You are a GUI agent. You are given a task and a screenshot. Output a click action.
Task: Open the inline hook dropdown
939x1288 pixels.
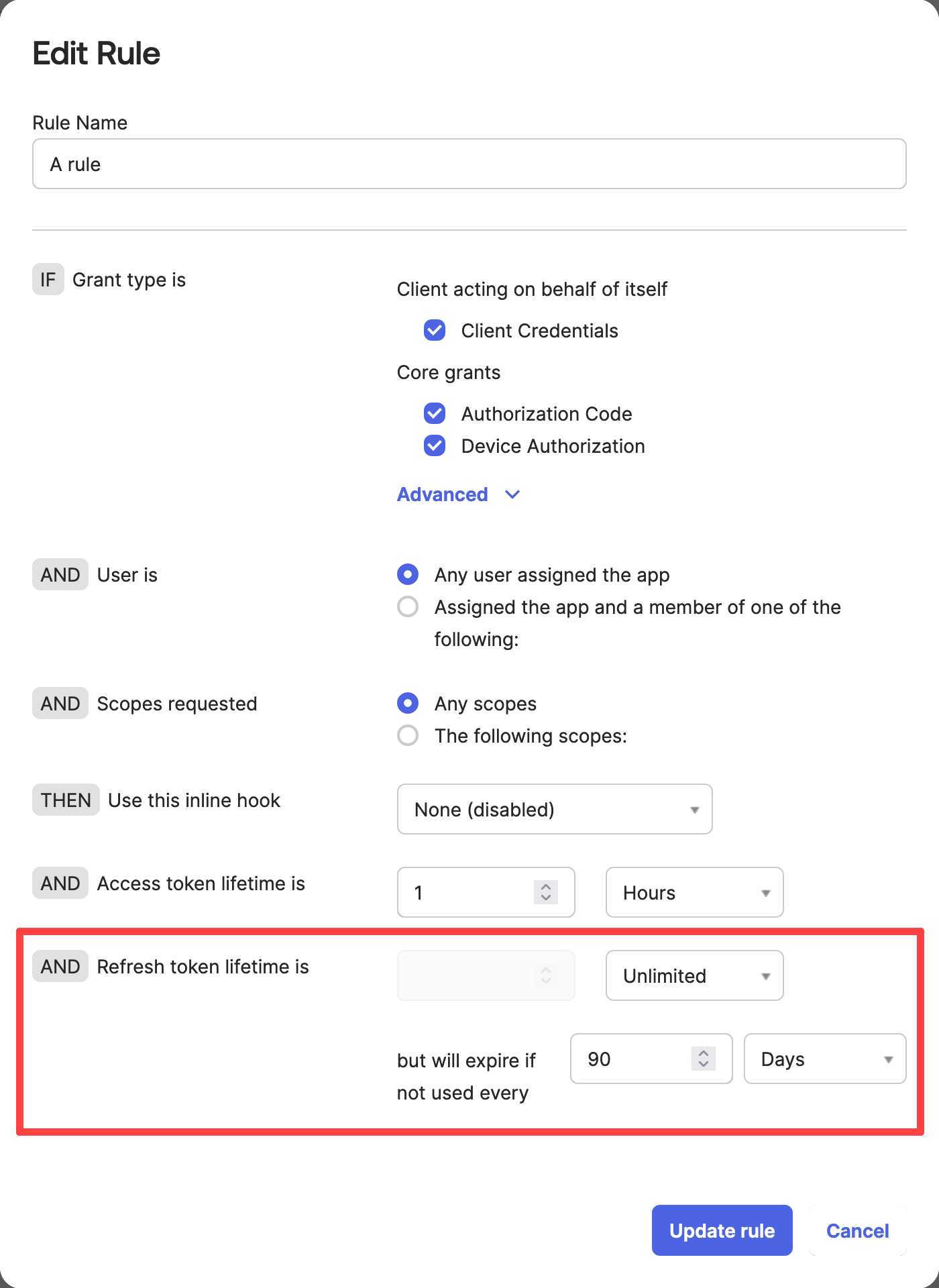pyautogui.click(x=554, y=809)
